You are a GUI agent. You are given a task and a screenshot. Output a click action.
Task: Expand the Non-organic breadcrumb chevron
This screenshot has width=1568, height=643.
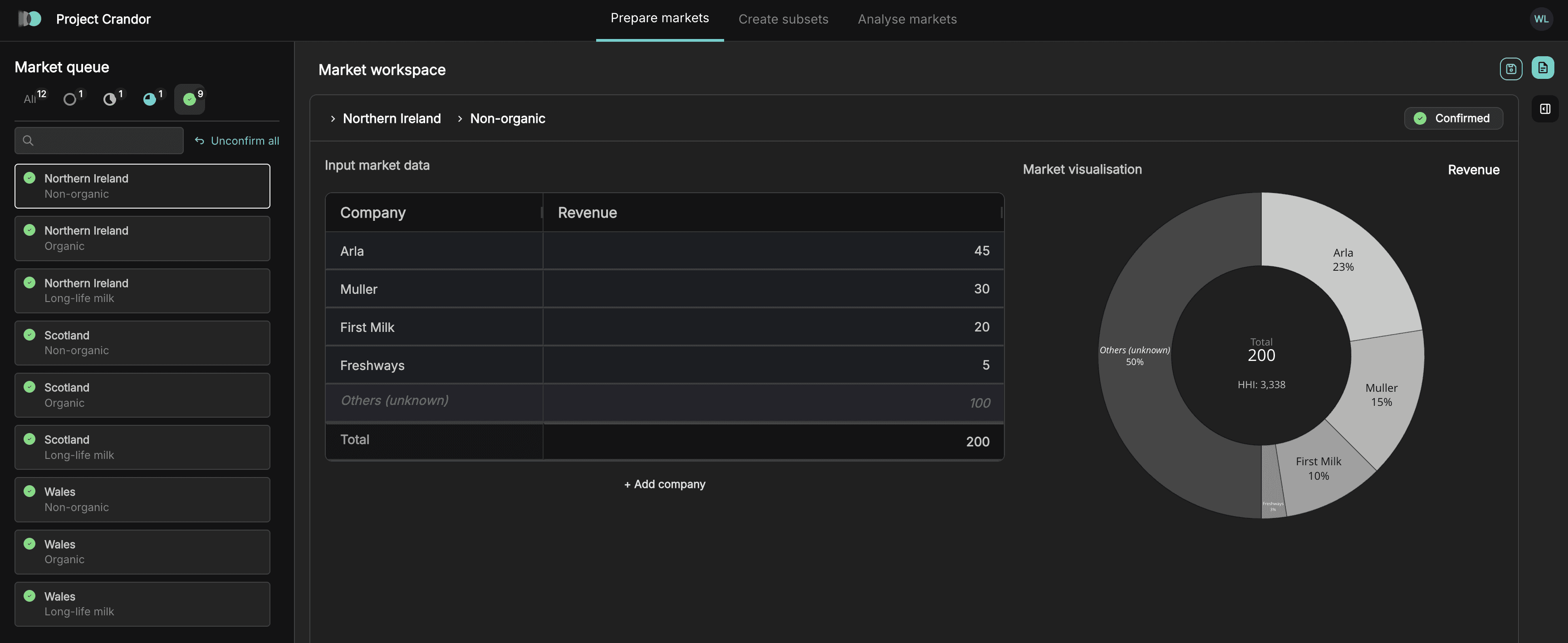[x=460, y=119]
